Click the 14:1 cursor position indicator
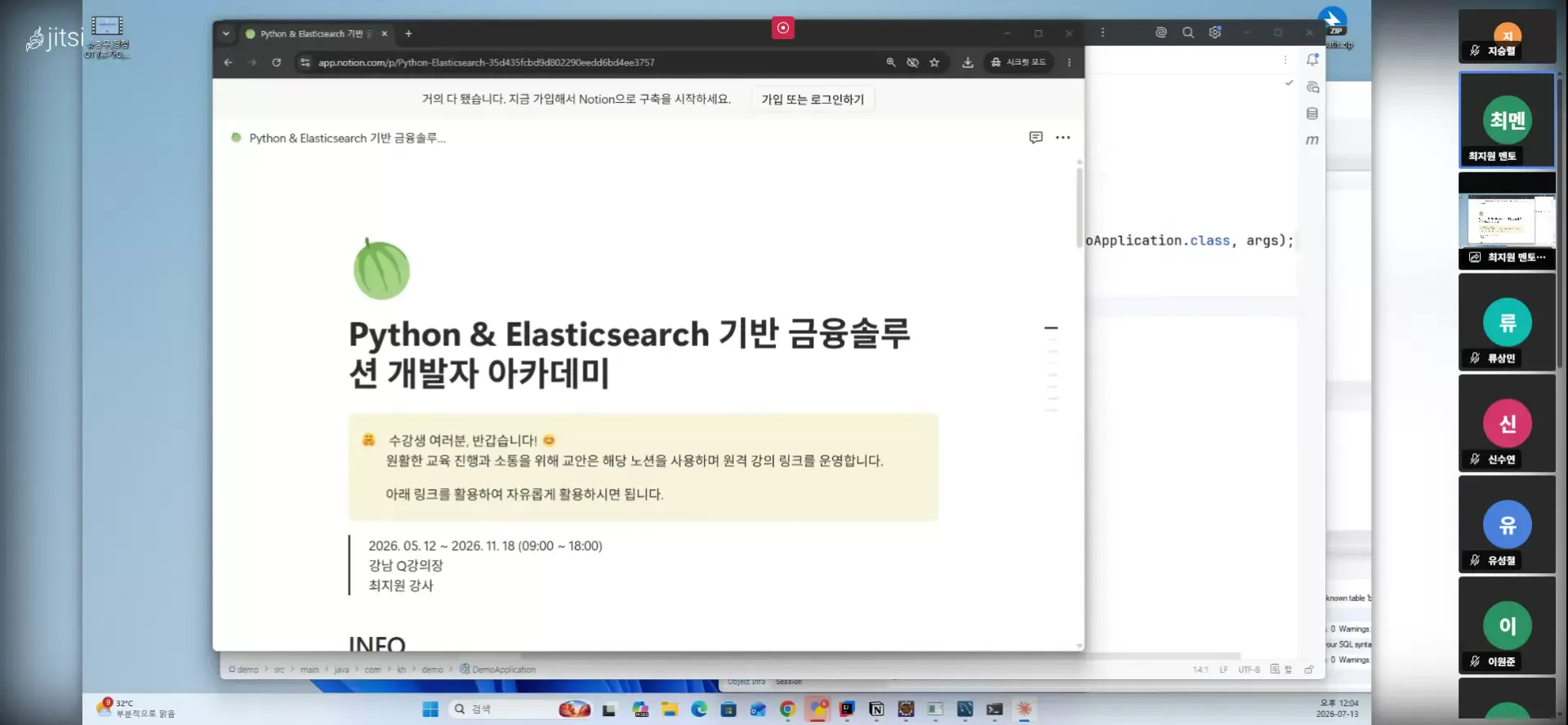1568x725 pixels. 1200,669
